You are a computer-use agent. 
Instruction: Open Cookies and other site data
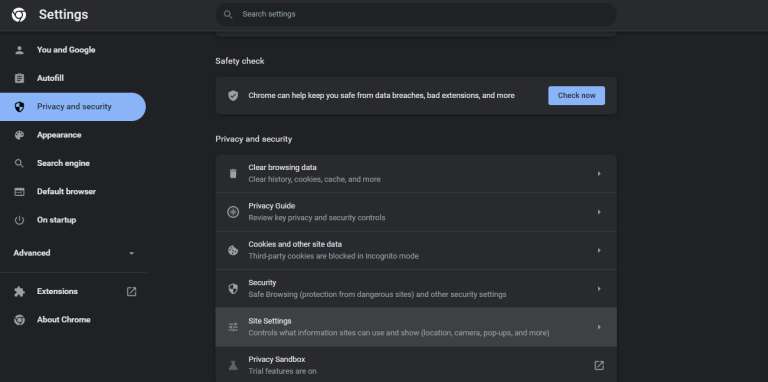[x=416, y=250]
